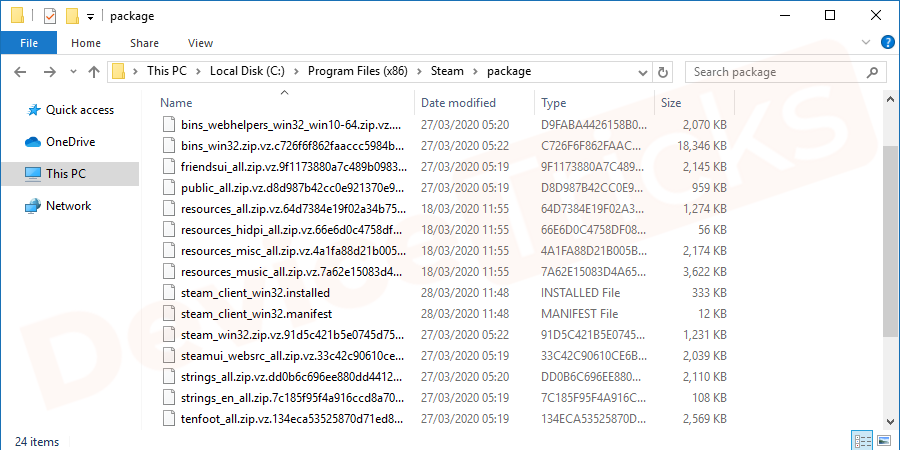The height and width of the screenshot is (450, 900).
Task: Click the file icon beside tenfoot_all.zip.vz
Action: 168,418
